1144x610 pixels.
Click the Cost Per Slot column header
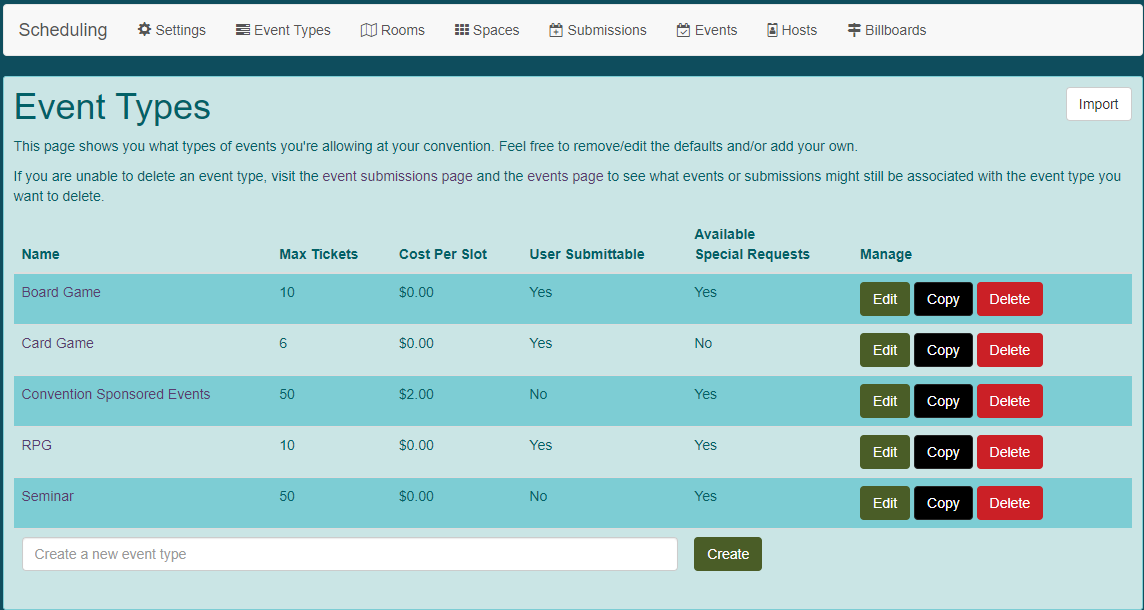[x=443, y=255]
